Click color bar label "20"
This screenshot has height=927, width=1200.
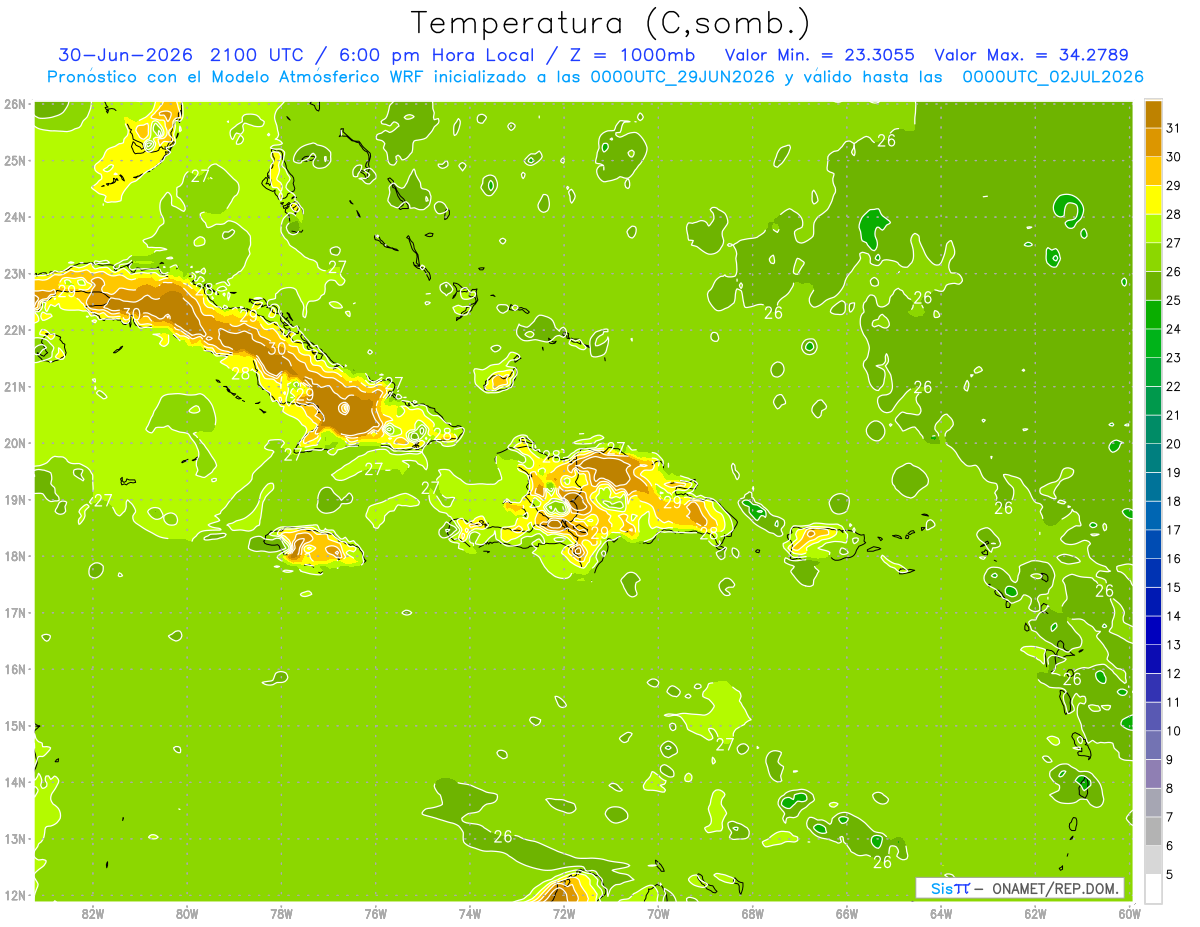tap(1173, 444)
